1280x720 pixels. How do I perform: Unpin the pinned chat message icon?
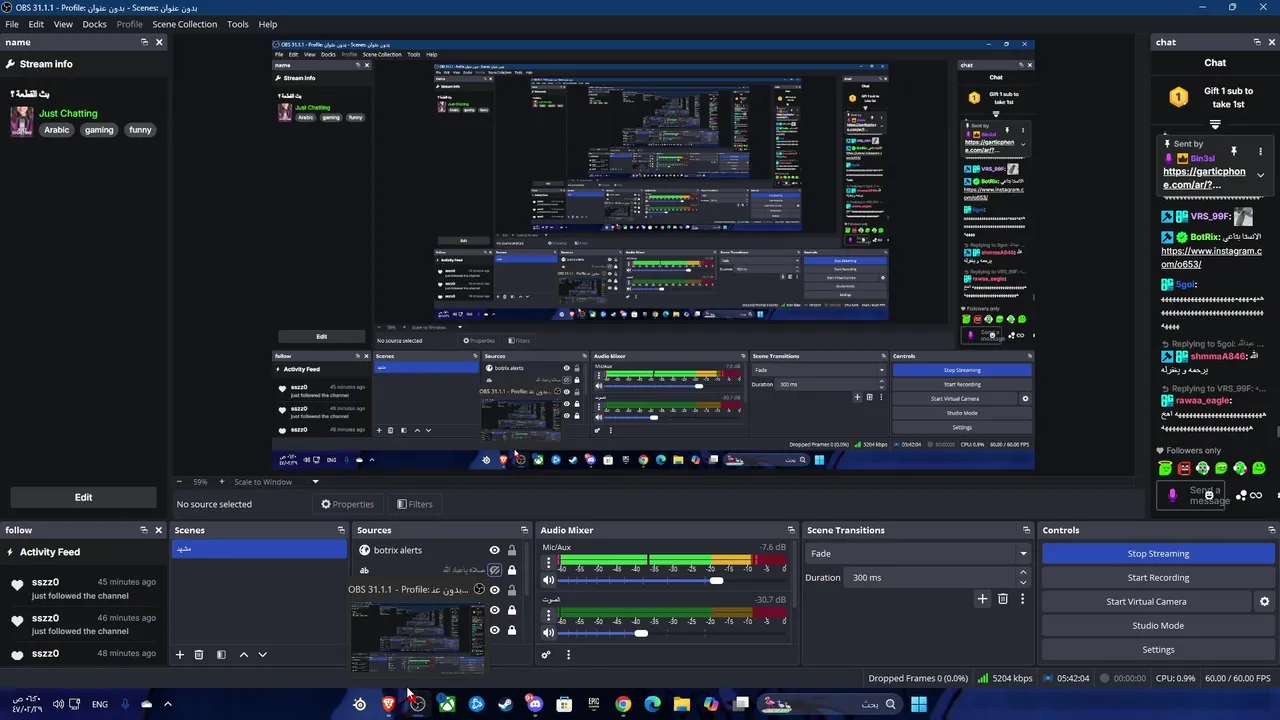pos(1234,151)
